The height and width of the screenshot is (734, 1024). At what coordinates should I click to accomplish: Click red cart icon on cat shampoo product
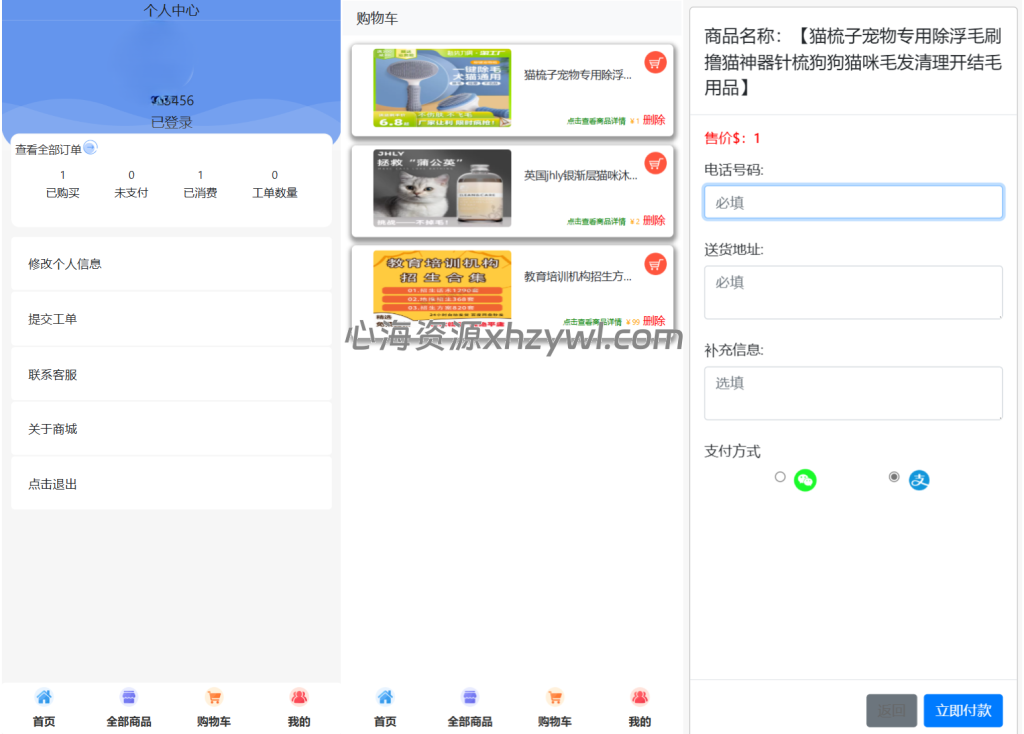656,163
